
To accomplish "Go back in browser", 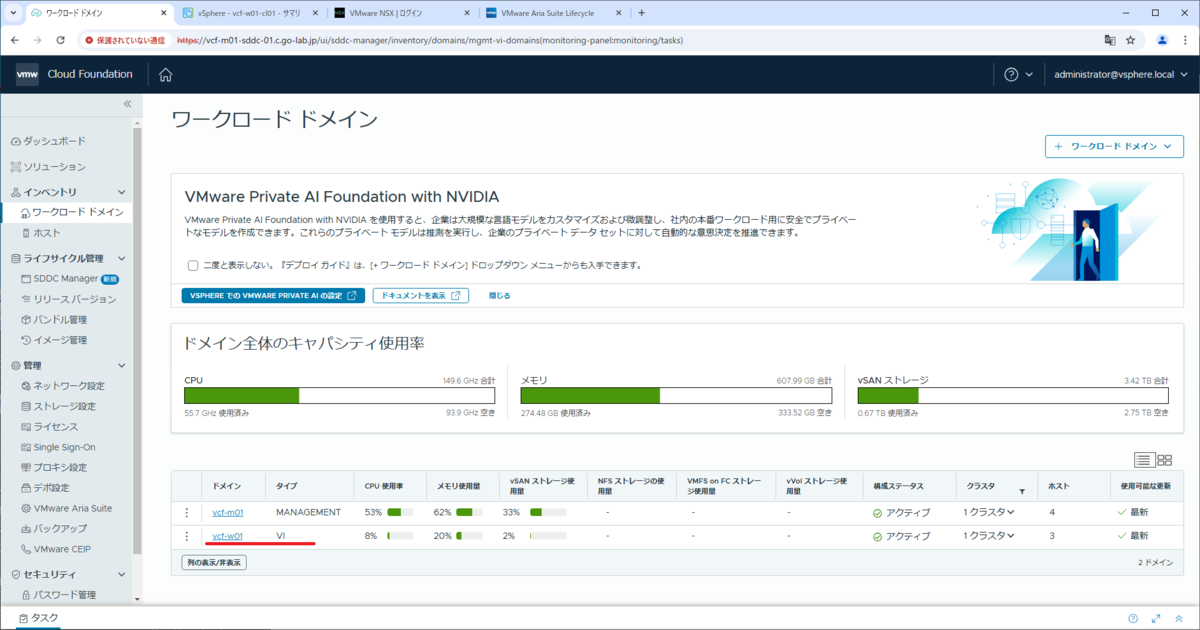I will pos(15,40).
